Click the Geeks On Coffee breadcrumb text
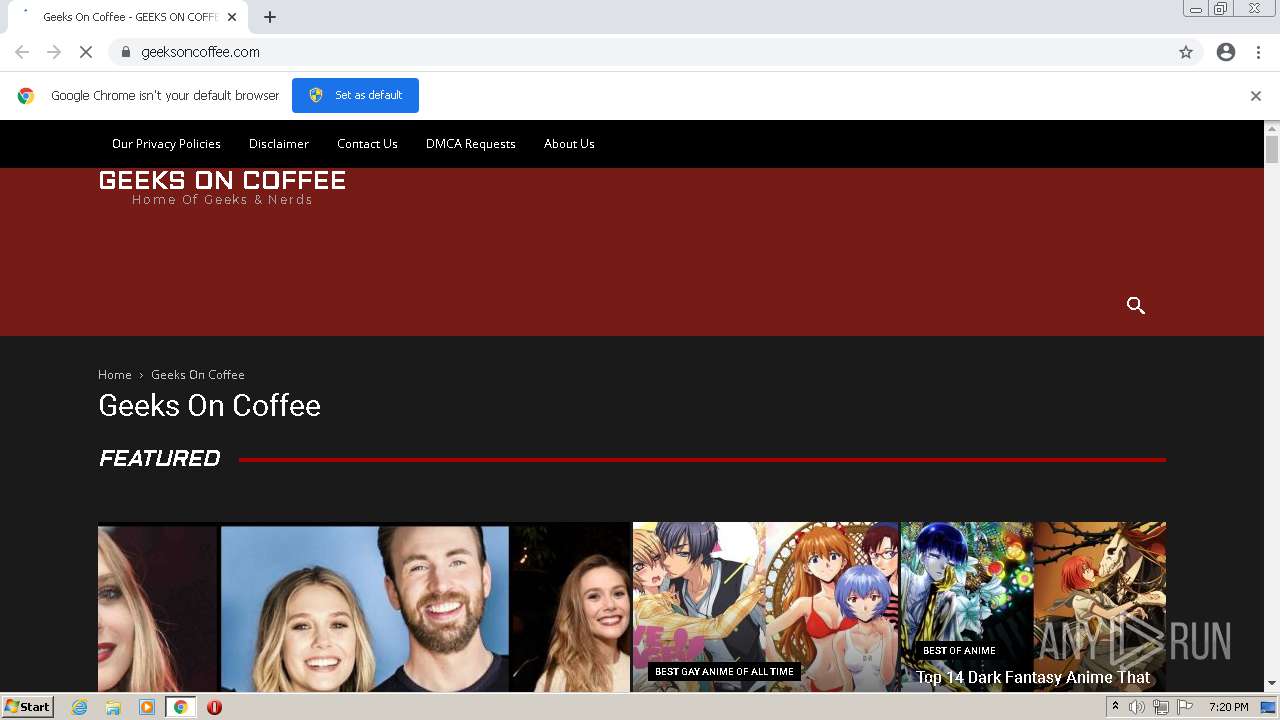 pyautogui.click(x=198, y=375)
